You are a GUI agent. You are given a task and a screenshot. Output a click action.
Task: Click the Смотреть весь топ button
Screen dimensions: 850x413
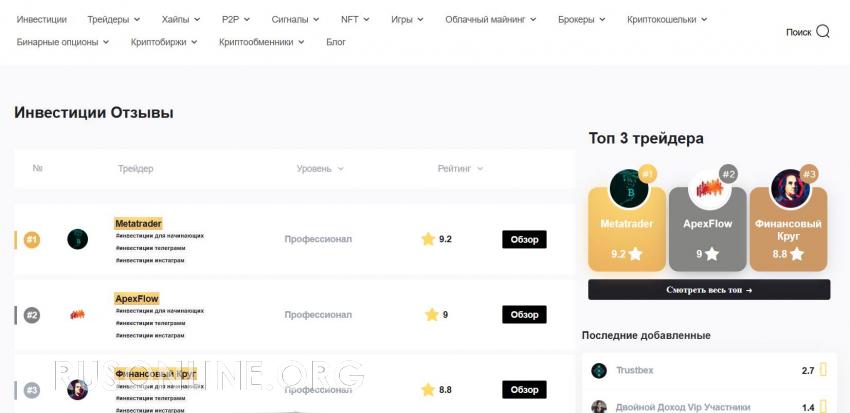709,289
